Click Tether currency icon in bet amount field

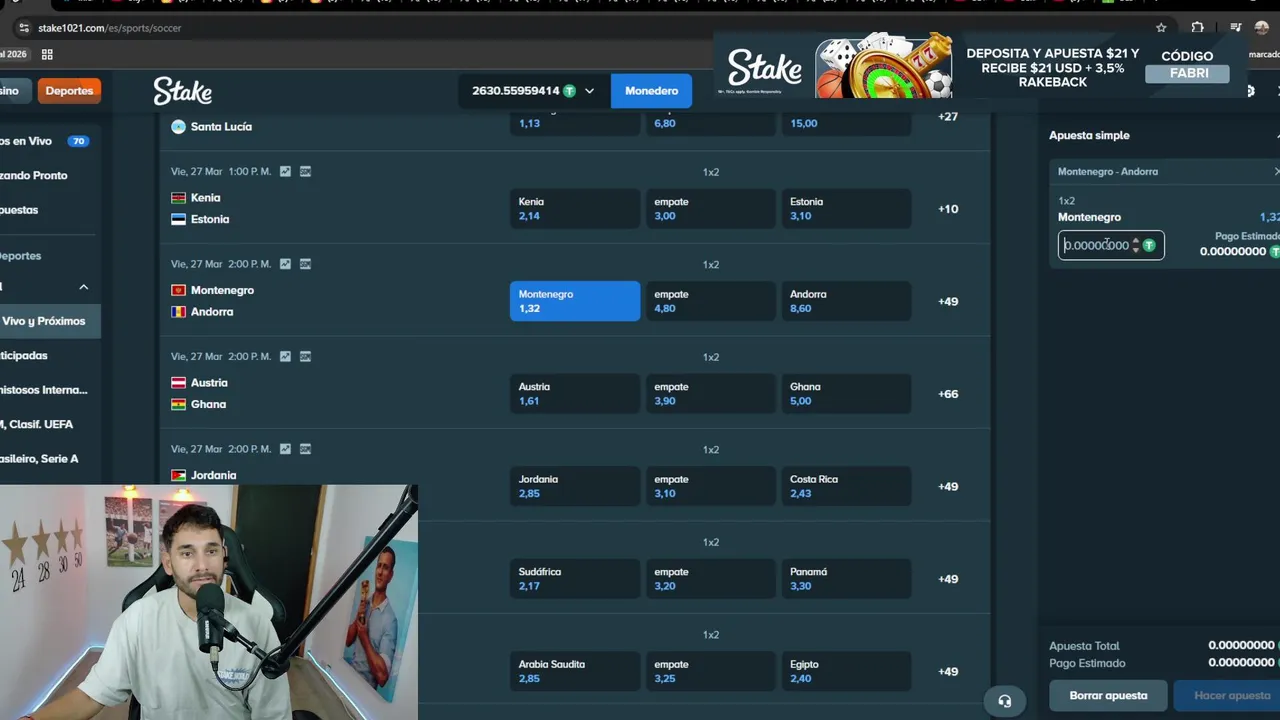pyautogui.click(x=1149, y=245)
